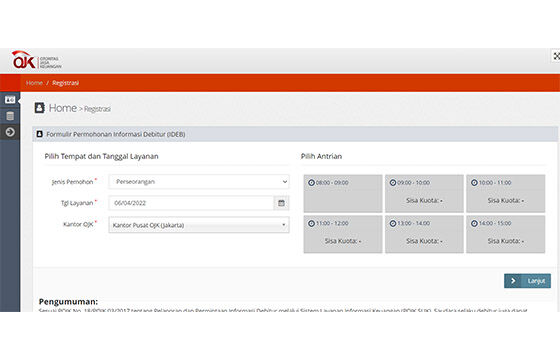
Task: Open the Jenis Pemohon dropdown
Action: click(x=199, y=181)
